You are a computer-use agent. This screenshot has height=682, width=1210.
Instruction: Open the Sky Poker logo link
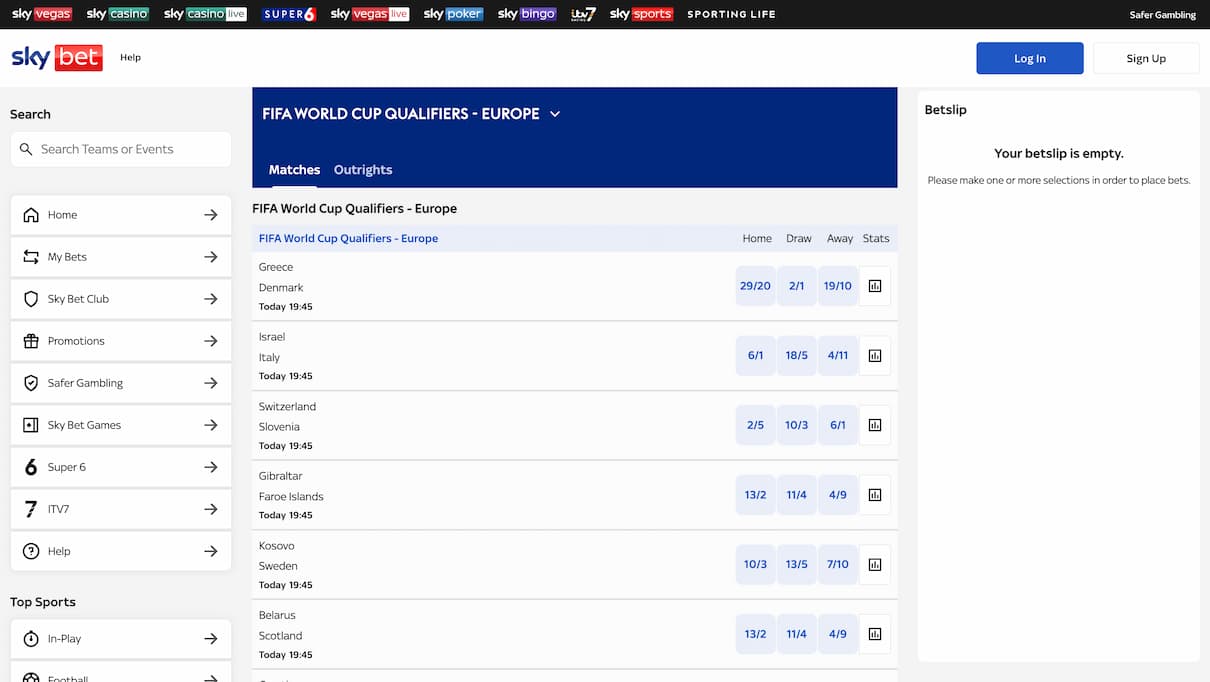pyautogui.click(x=454, y=14)
